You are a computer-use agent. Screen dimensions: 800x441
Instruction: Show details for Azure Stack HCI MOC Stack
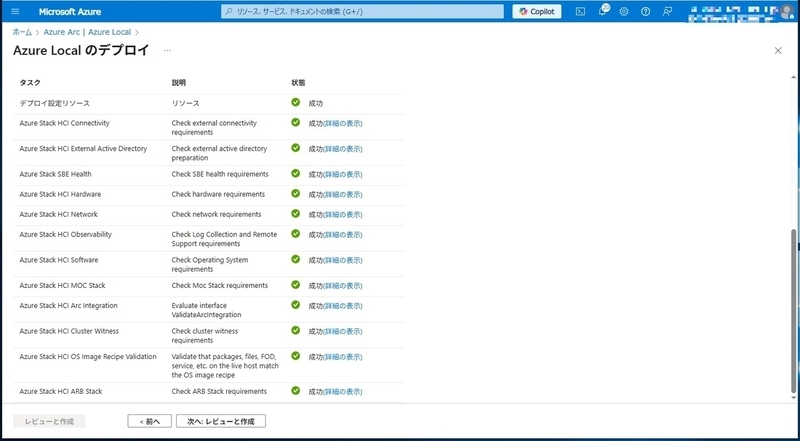[x=343, y=286]
